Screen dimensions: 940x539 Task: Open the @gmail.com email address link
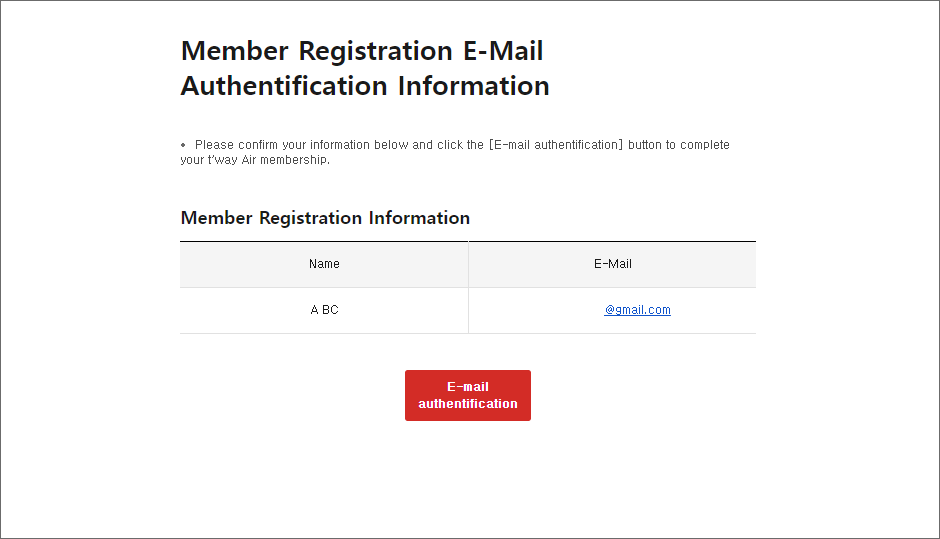point(637,310)
